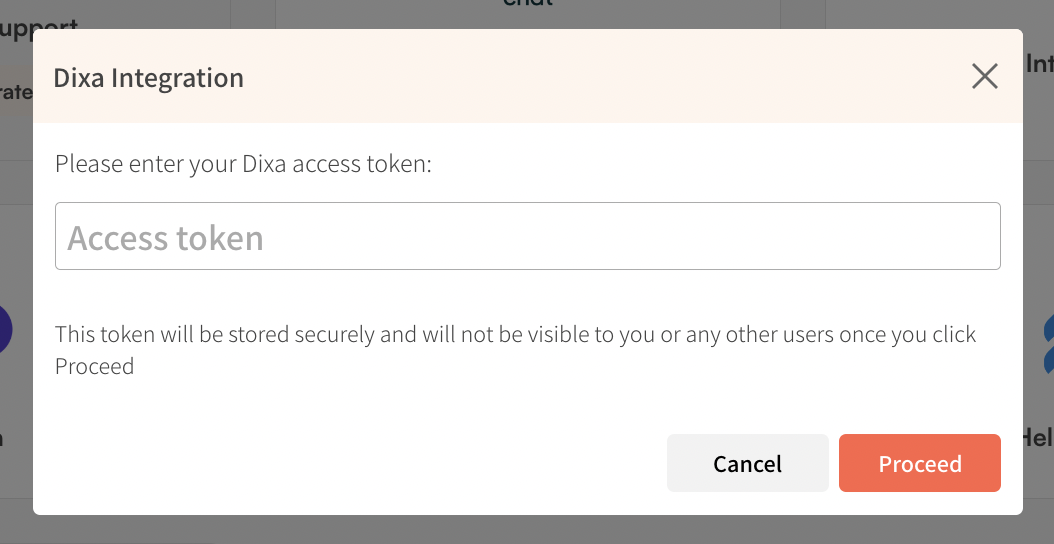The width and height of the screenshot is (1054, 544).
Task: Click the 'Please enter your Dixa access token' label
Action: [243, 164]
